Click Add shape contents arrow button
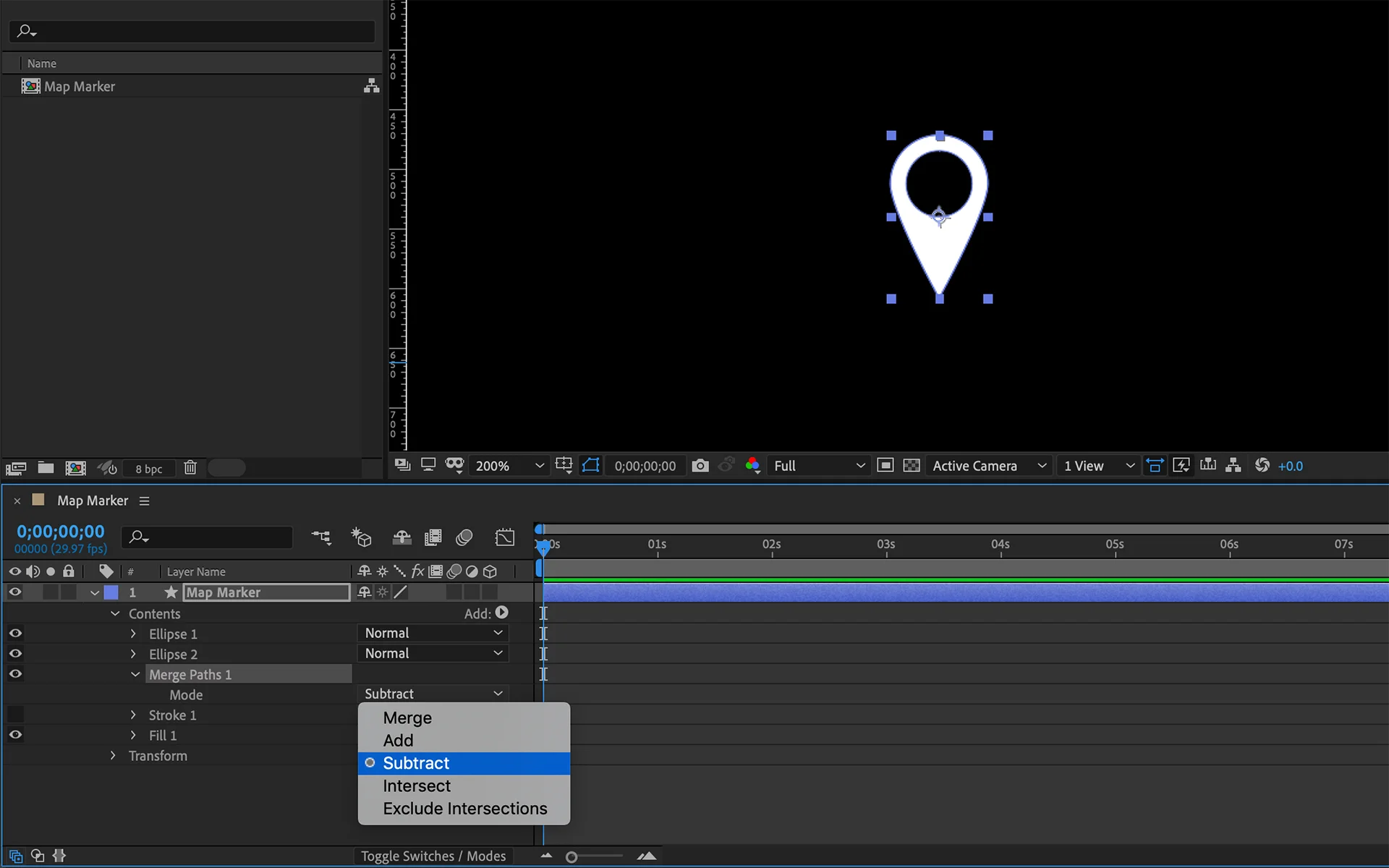This screenshot has width=1389, height=868. 501,613
